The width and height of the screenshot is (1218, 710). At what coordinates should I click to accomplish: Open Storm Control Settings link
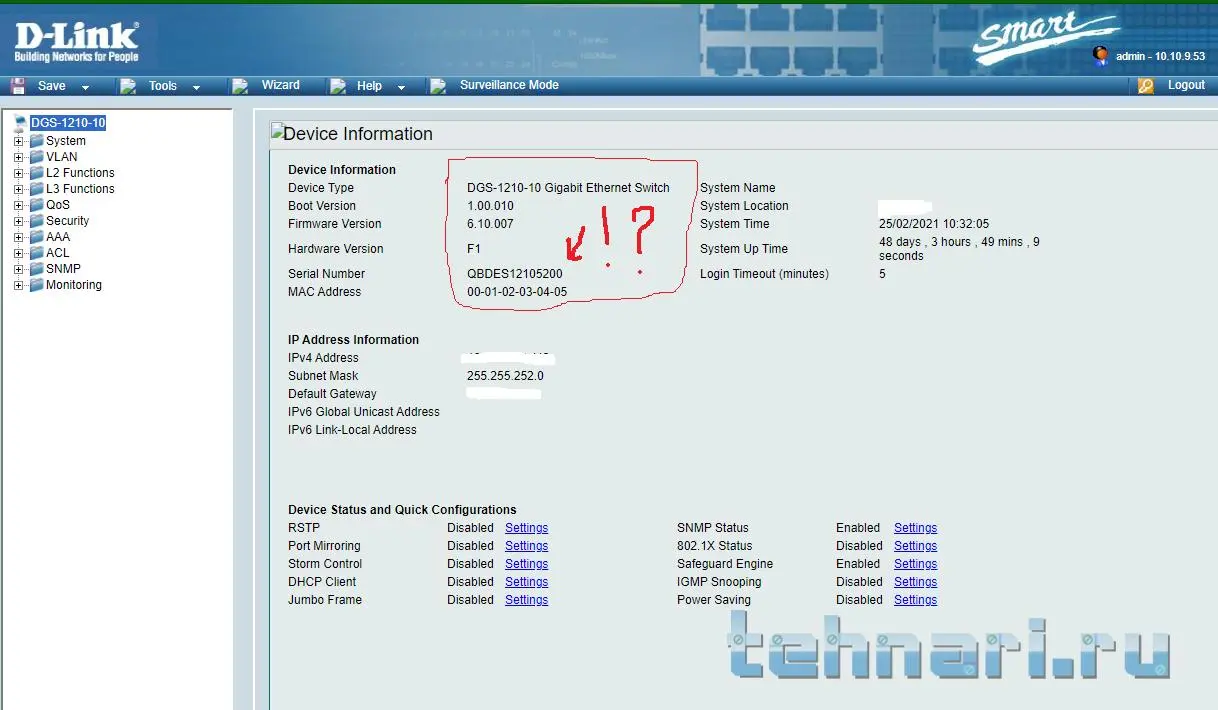pos(526,564)
